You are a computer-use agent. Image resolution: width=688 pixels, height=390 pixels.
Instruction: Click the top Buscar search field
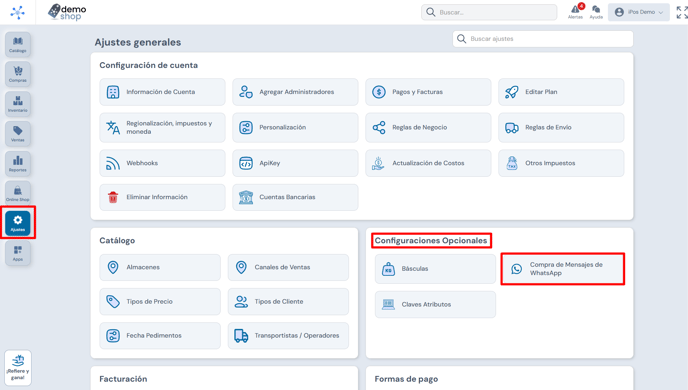(x=489, y=12)
